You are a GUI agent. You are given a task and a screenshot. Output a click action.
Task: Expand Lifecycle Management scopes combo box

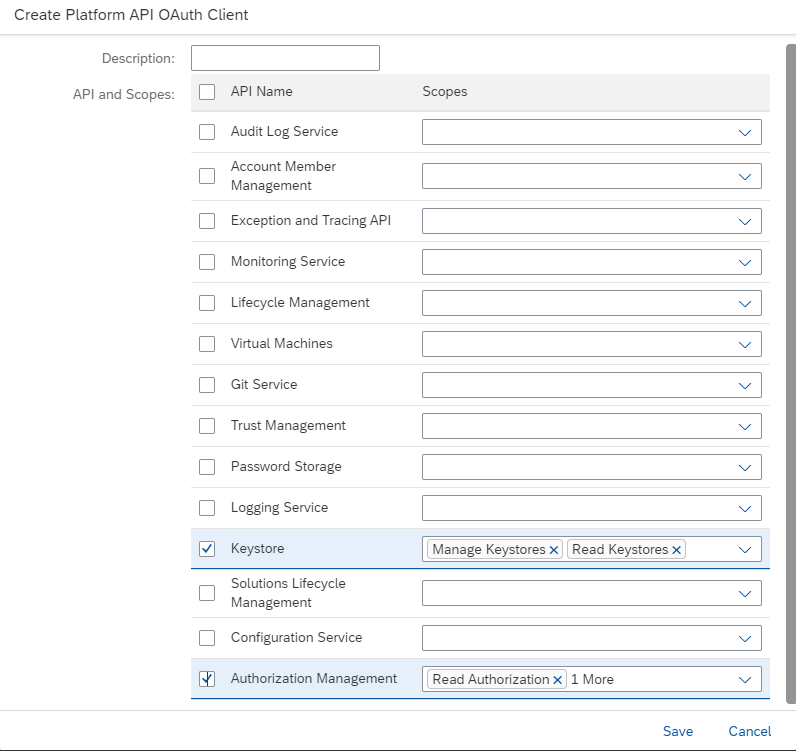pyautogui.click(x=592, y=303)
